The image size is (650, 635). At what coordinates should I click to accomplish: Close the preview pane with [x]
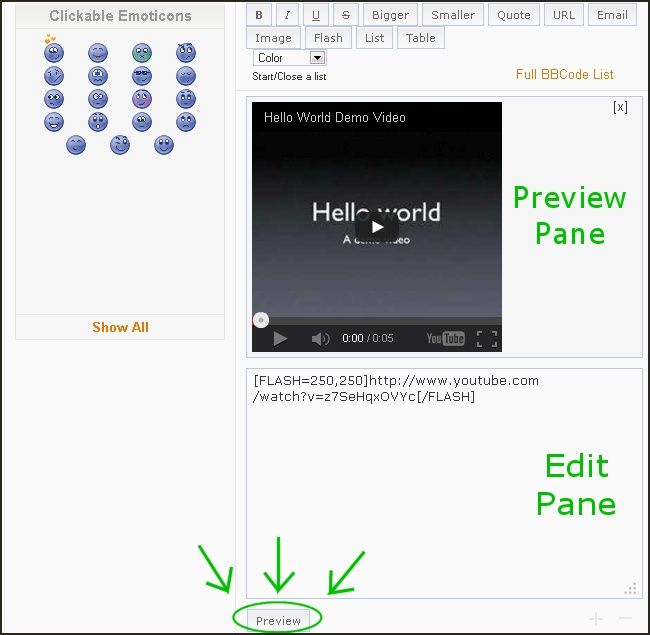[x=620, y=107]
